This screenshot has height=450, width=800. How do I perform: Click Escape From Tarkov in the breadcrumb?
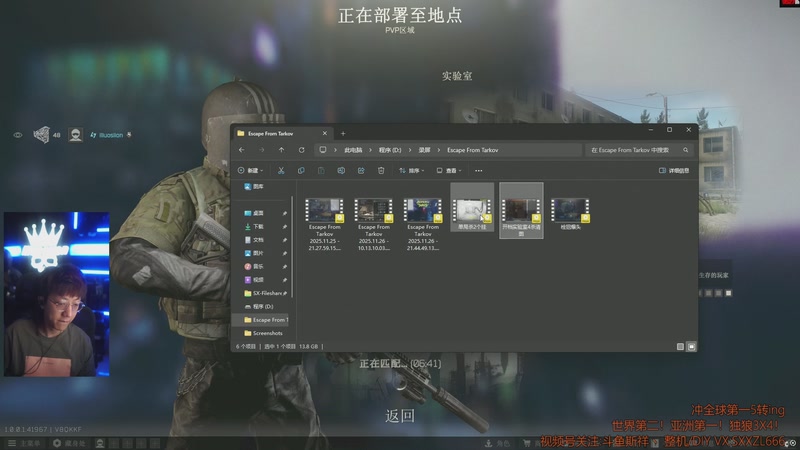(x=472, y=150)
